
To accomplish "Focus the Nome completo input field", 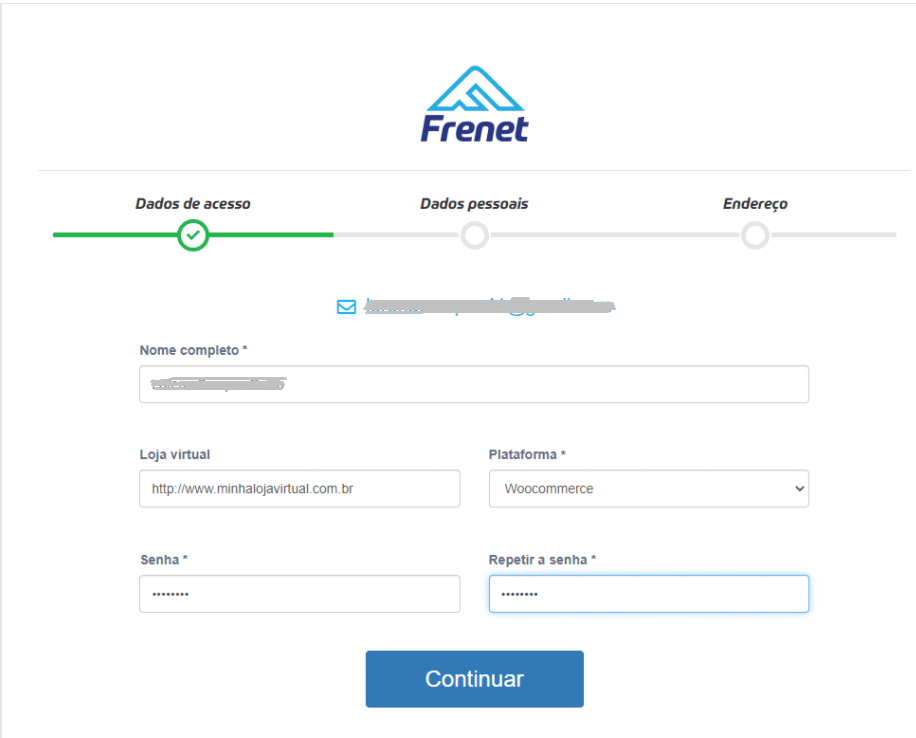I will 474,384.
